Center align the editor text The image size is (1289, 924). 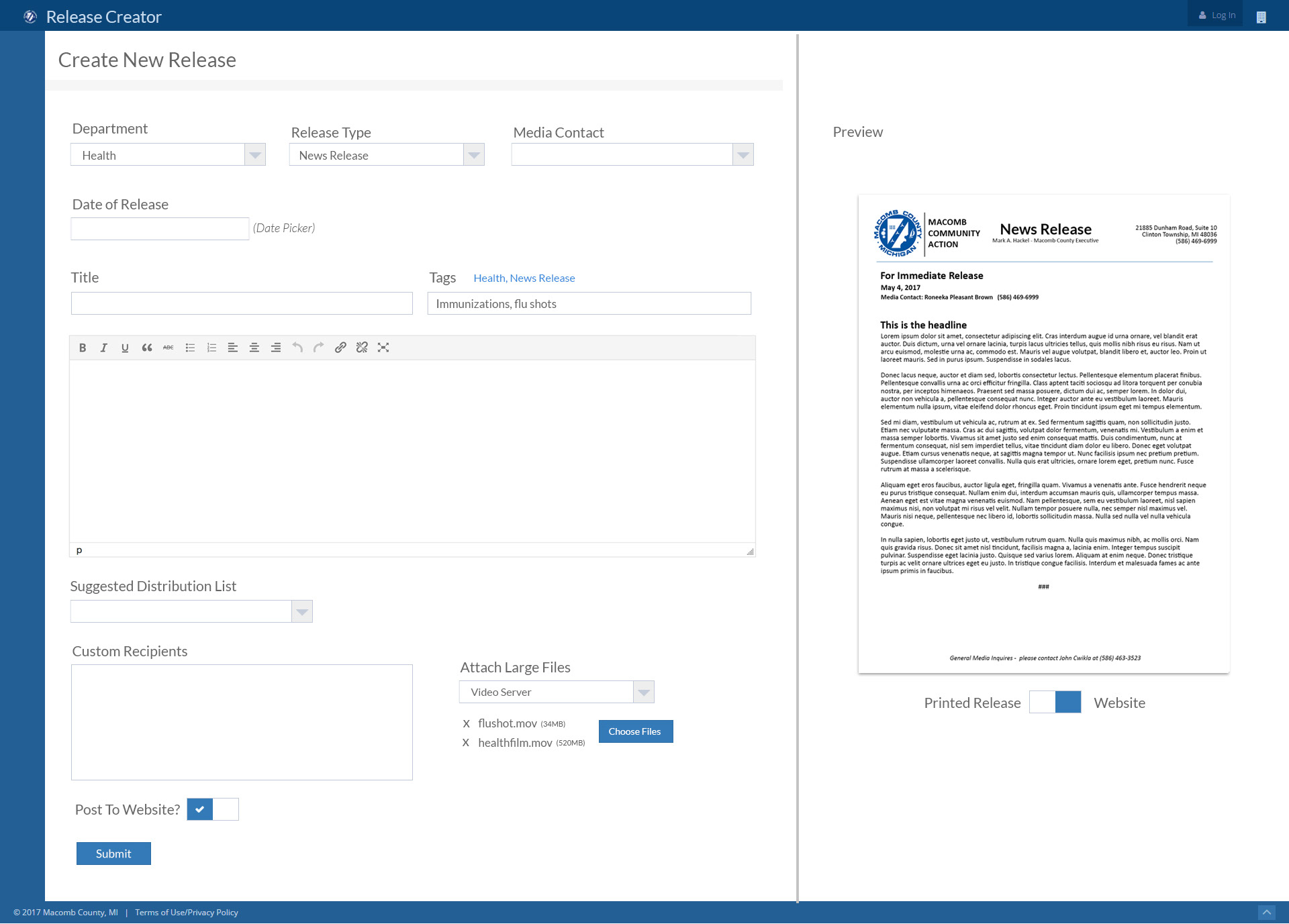tap(254, 348)
